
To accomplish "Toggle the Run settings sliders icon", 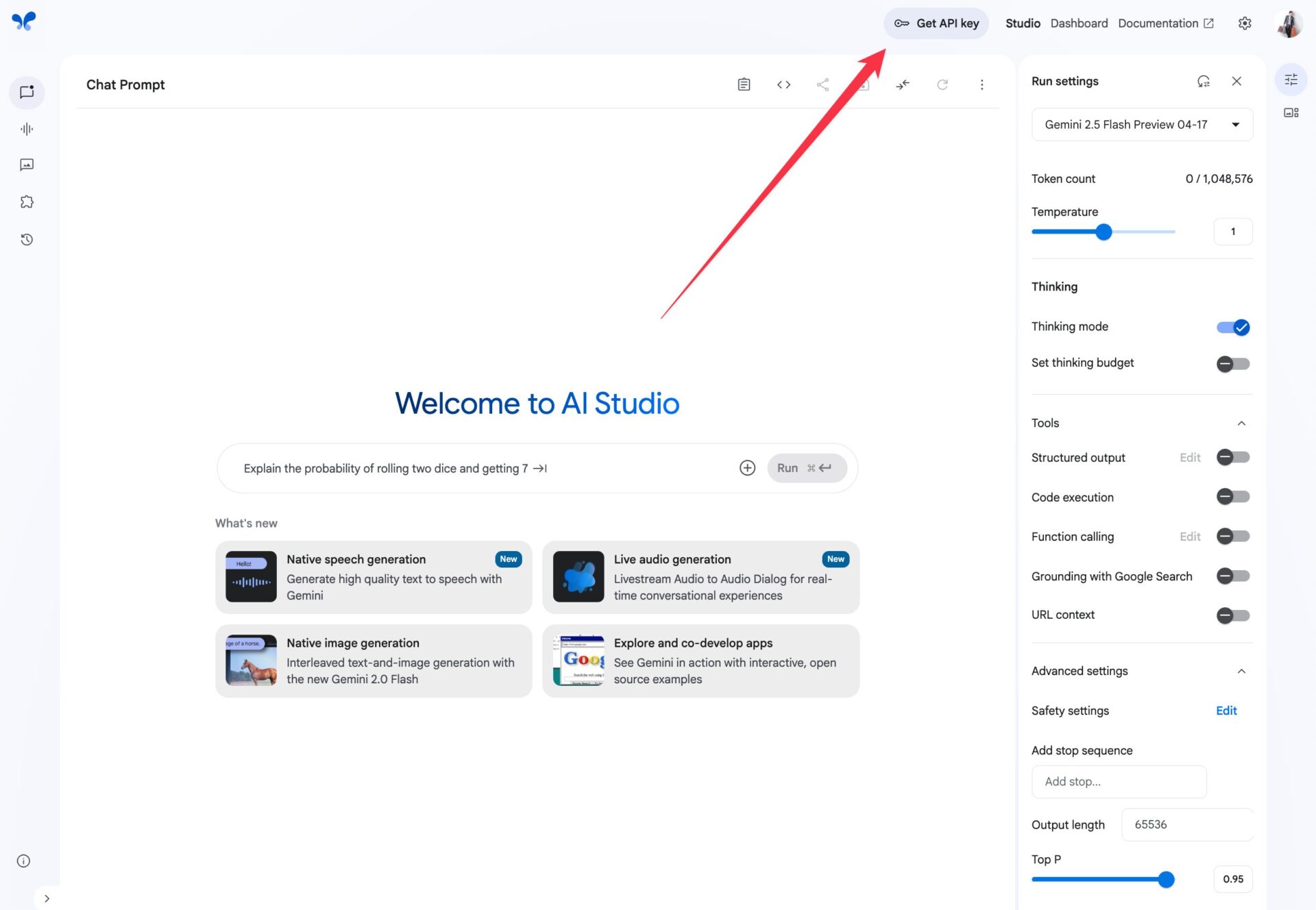I will point(1291,79).
